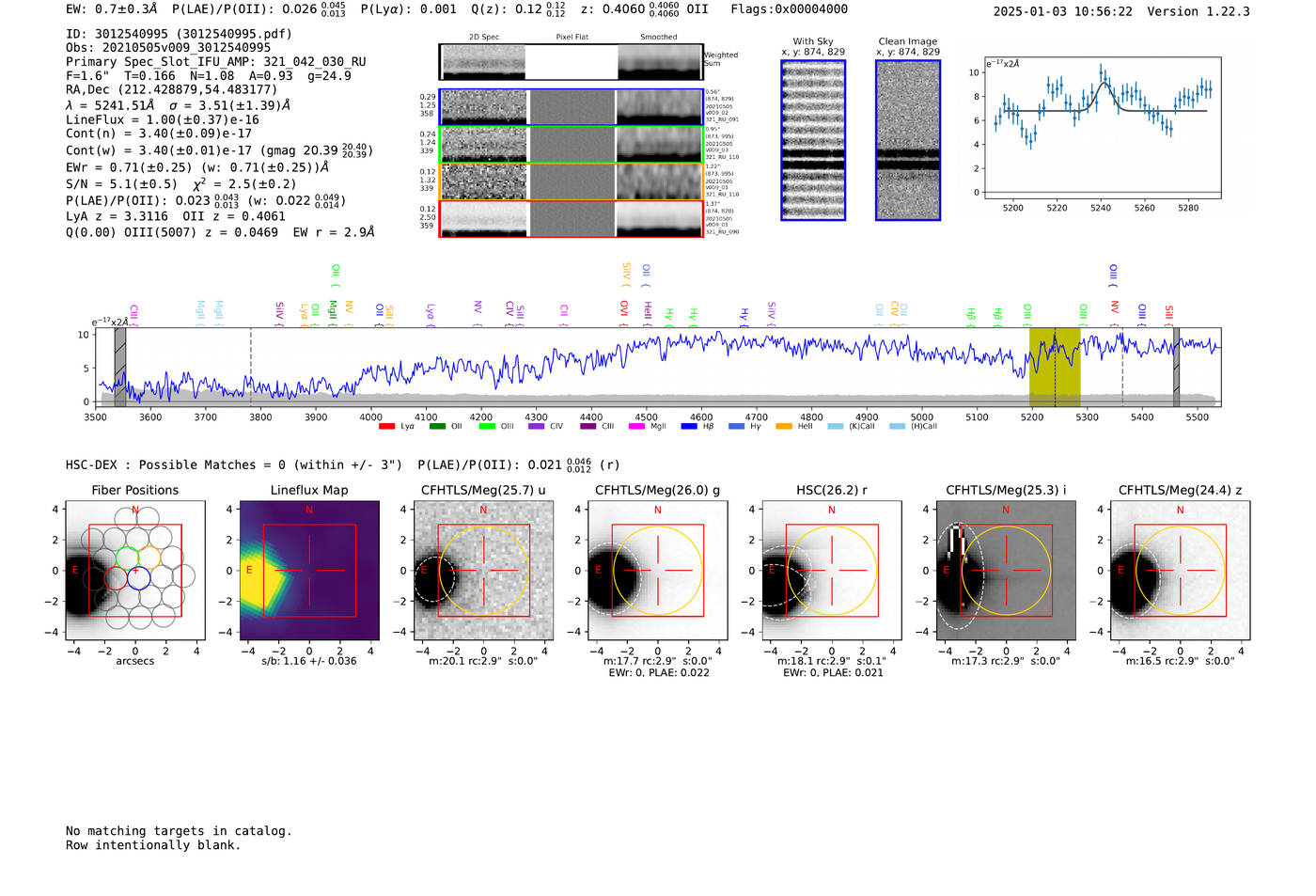Click the EWr = 0.71(±0.25) line
Image resolution: width=1316 pixels, height=896 pixels.
pyautogui.click(x=197, y=167)
